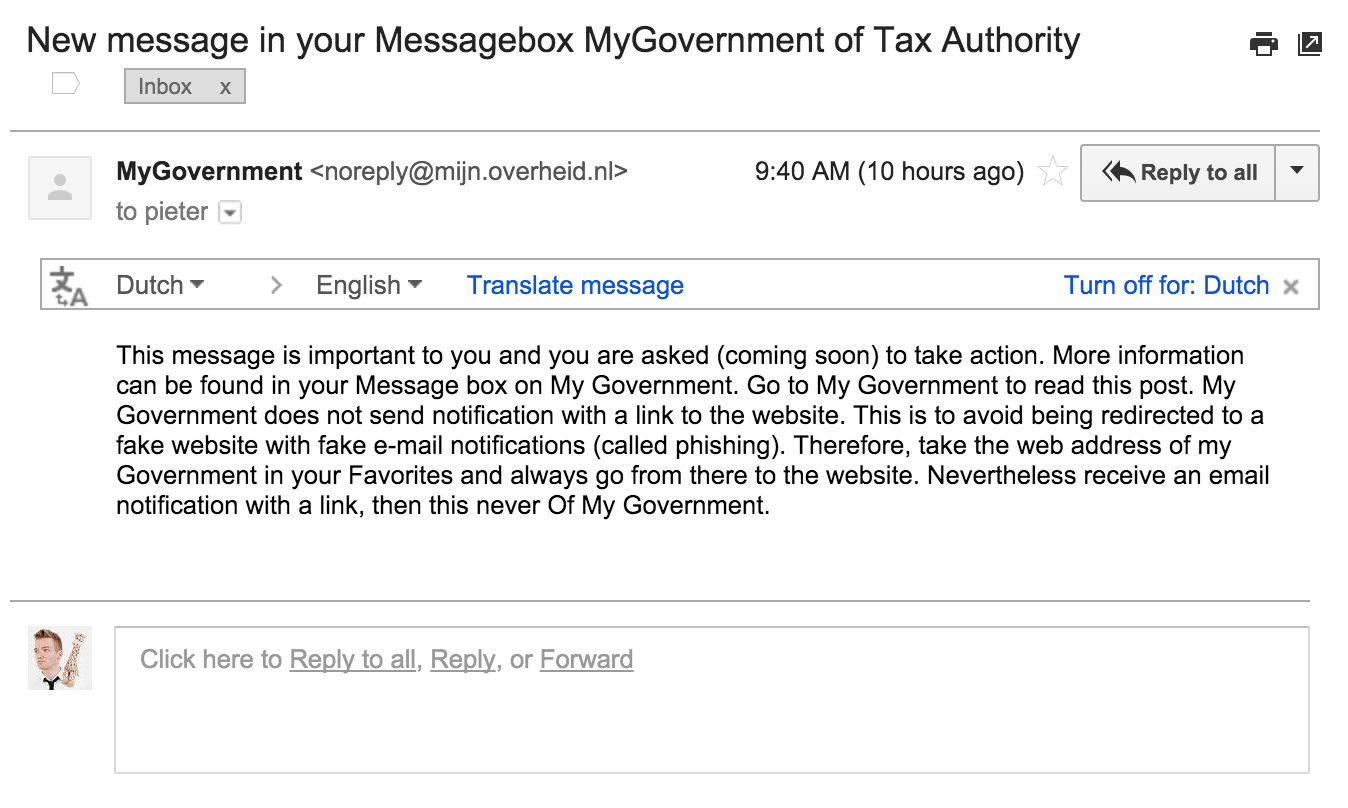Click 'Turn off for: Dutch'
Viewport: 1348px width, 808px height.
click(x=1167, y=285)
